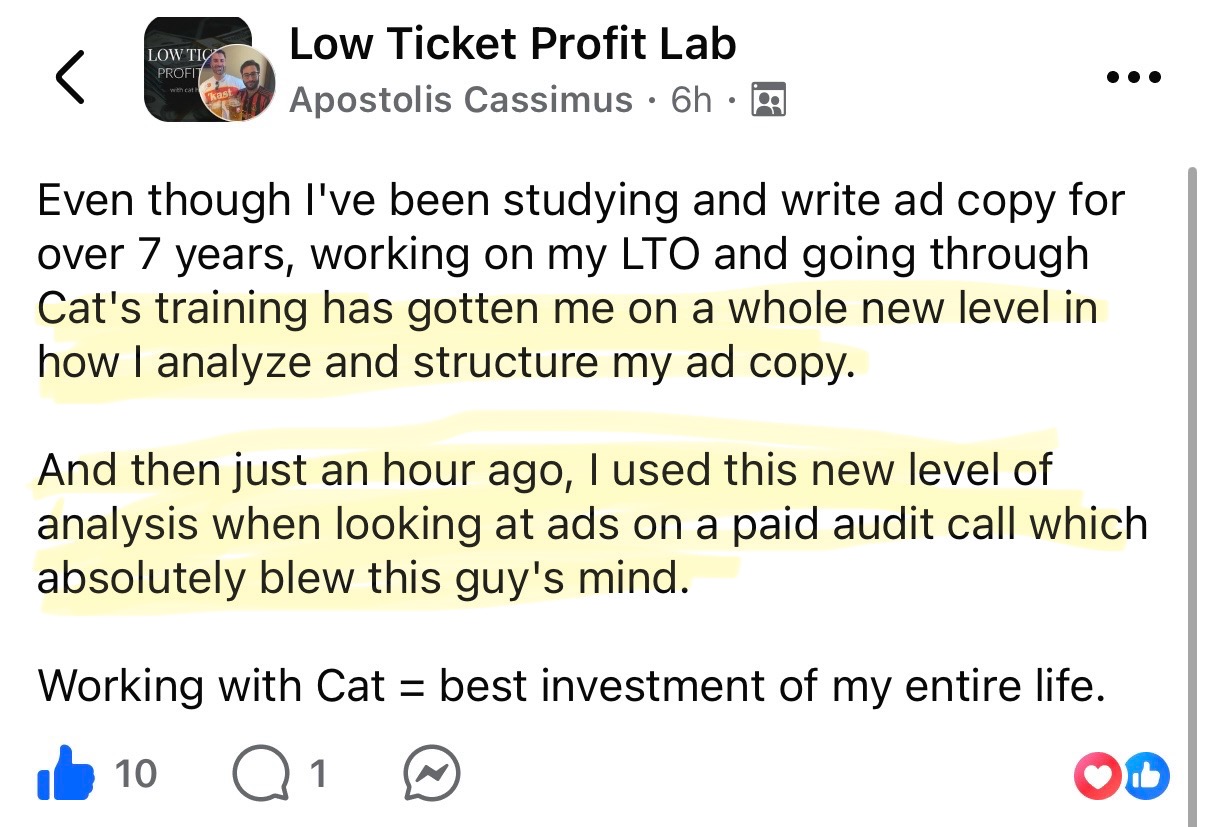
Task: Go back using the left chevron arrow
Action: click(x=70, y=76)
